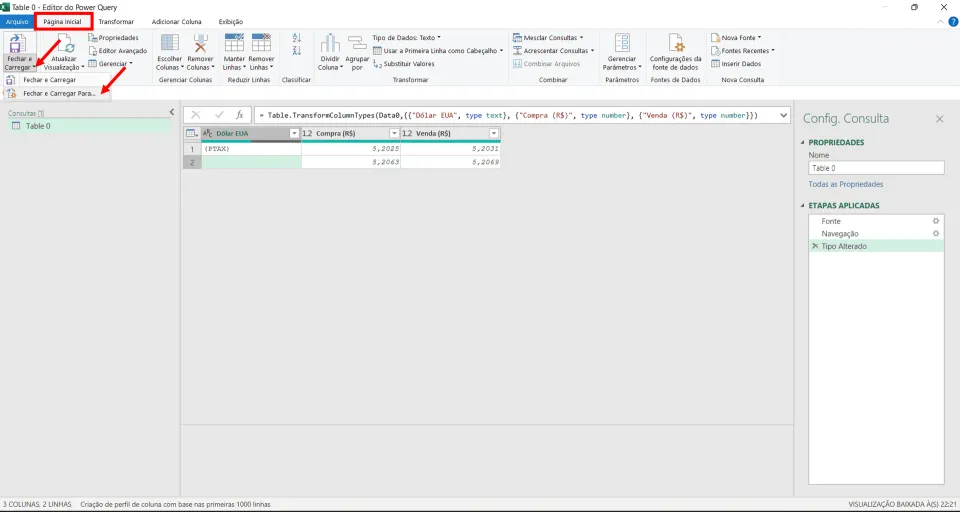Open the Editor Avançado
The image size is (960, 512).
(118, 51)
